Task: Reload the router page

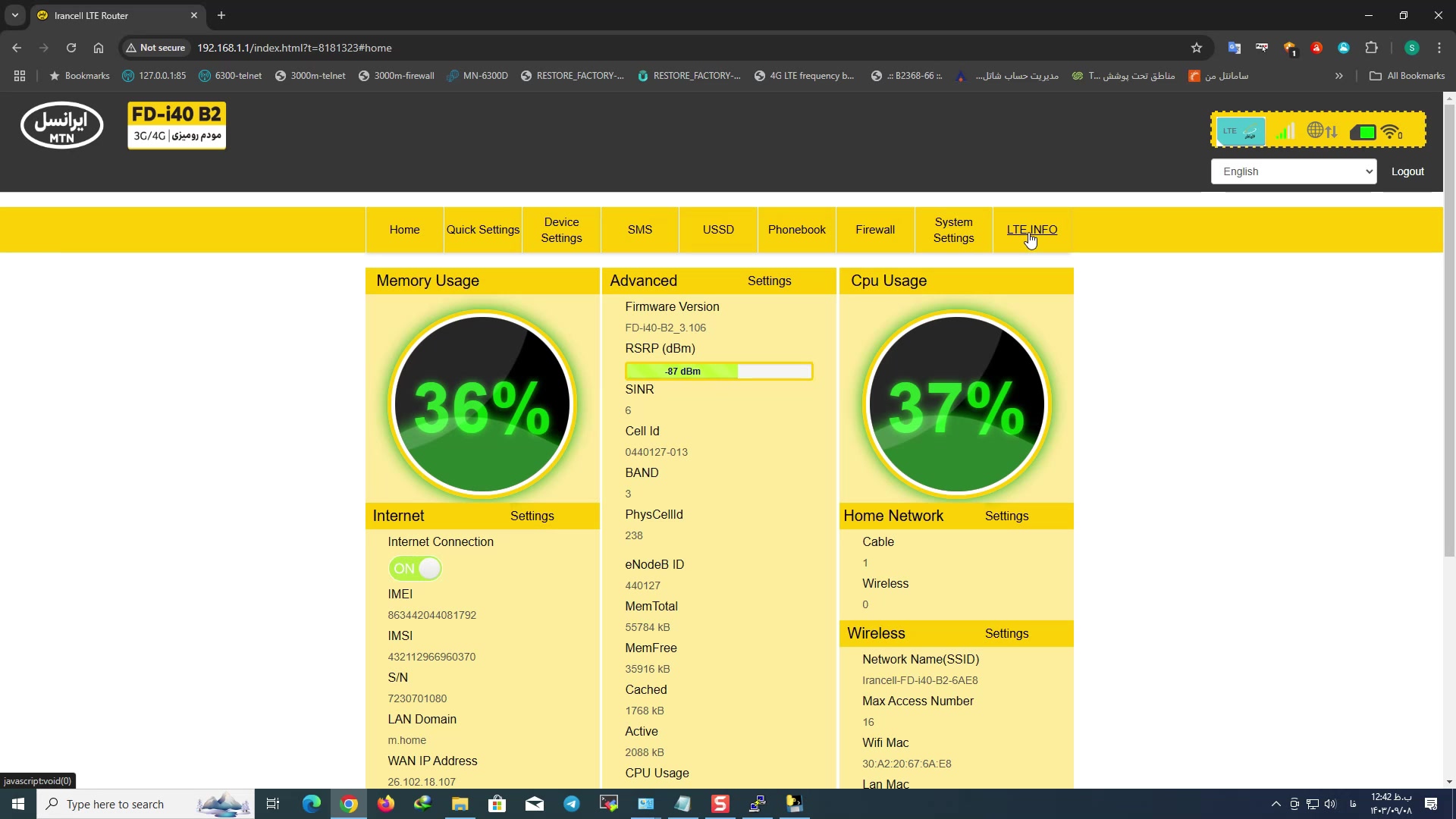Action: pos(71,48)
